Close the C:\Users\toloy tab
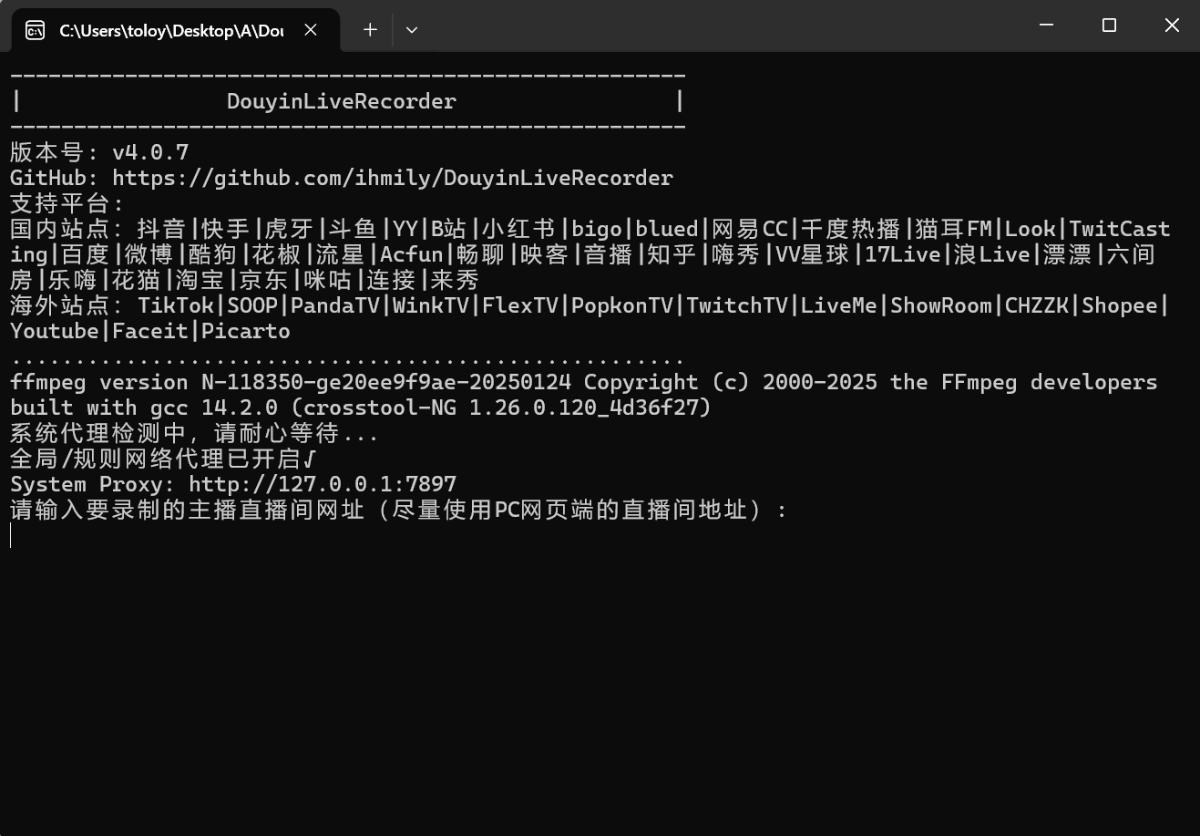The image size is (1200, 836). tap(310, 30)
